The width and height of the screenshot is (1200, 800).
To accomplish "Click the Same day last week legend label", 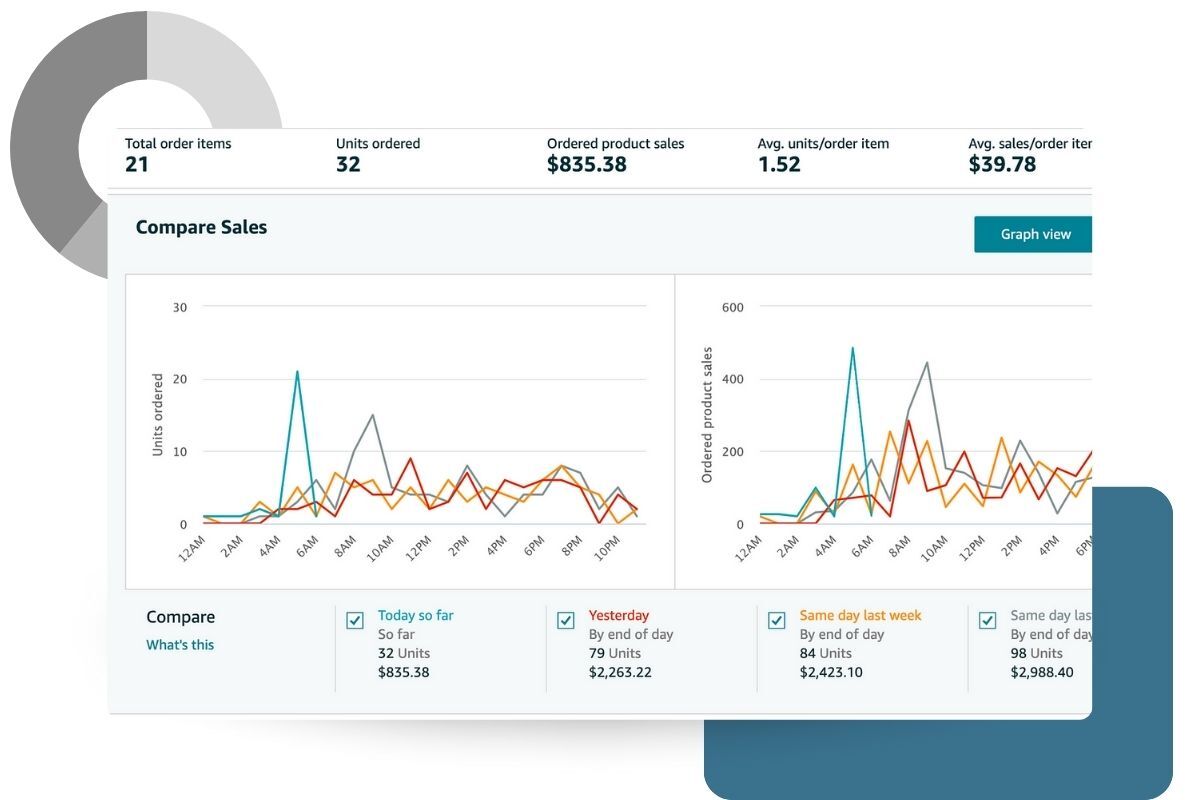I will tap(860, 616).
